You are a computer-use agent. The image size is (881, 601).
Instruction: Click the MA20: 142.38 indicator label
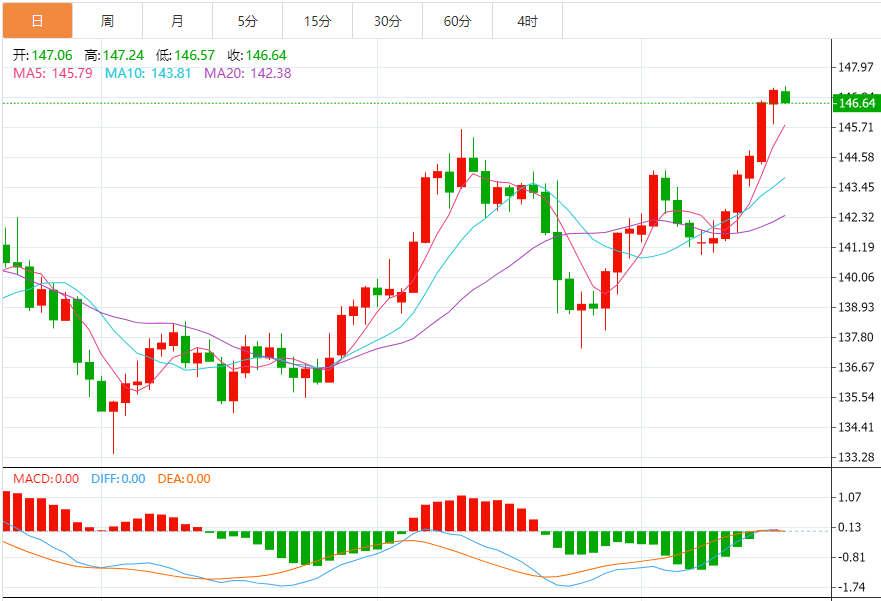[248, 73]
